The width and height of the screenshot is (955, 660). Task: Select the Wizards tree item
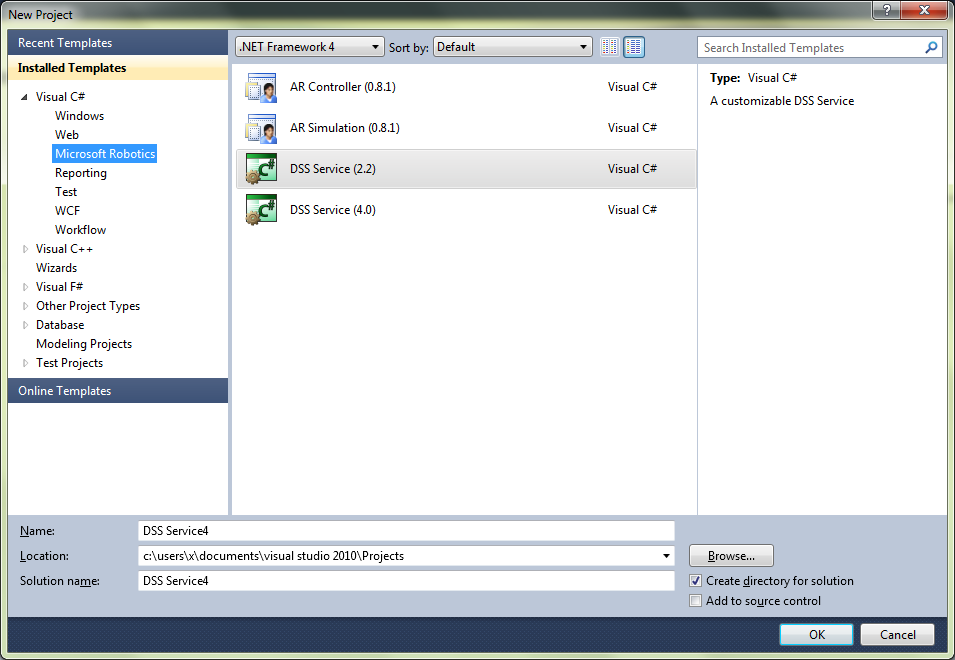[x=56, y=268]
